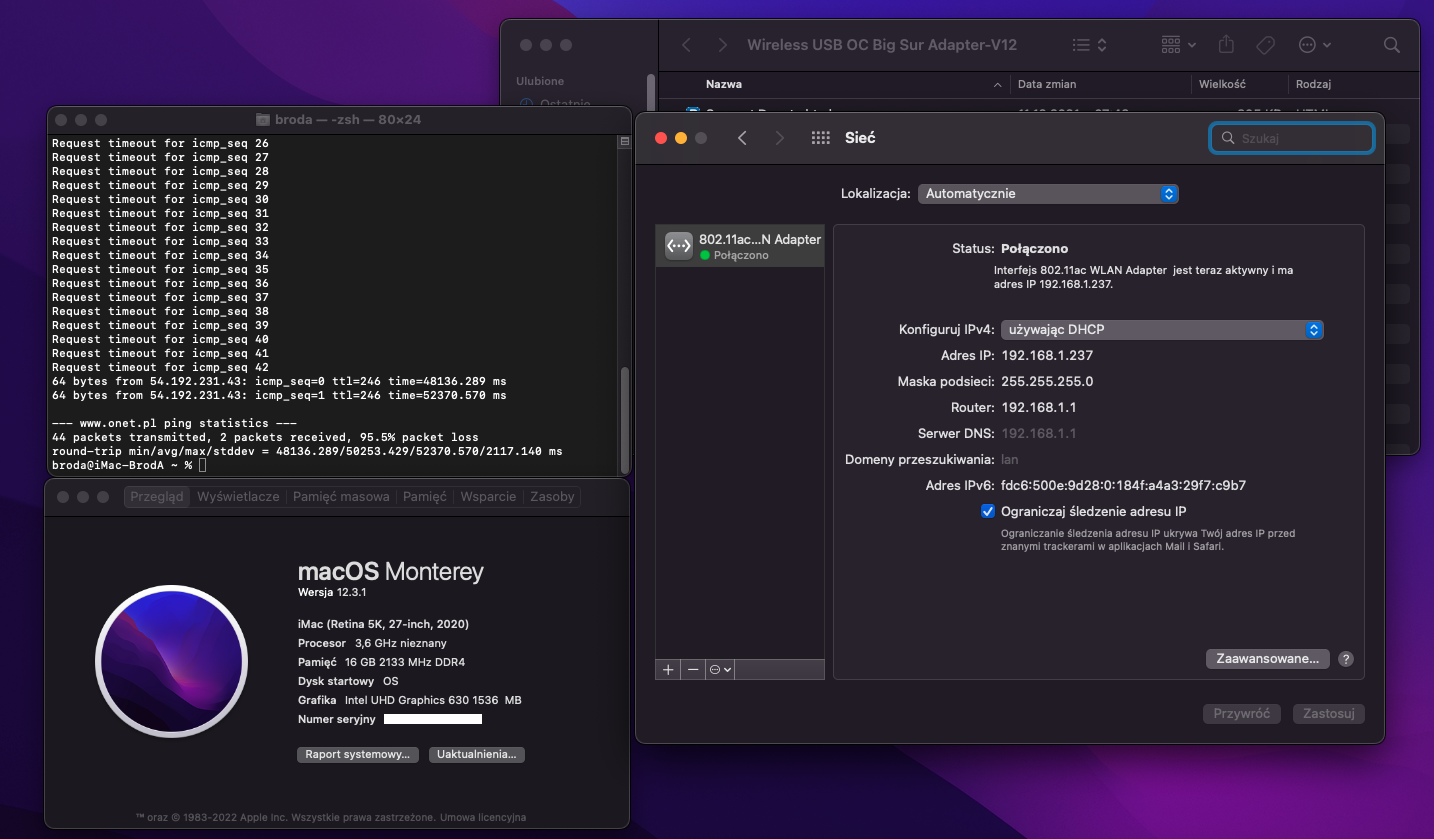Switch to the Wyświetlacze tab

(238, 497)
